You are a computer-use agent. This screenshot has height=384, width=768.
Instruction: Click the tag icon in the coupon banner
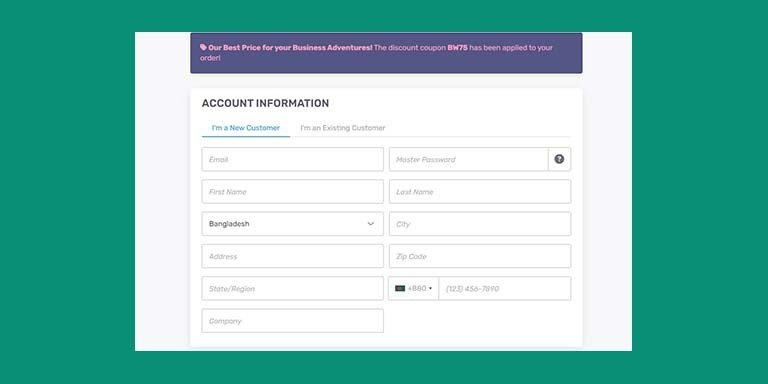pyautogui.click(x=203, y=48)
